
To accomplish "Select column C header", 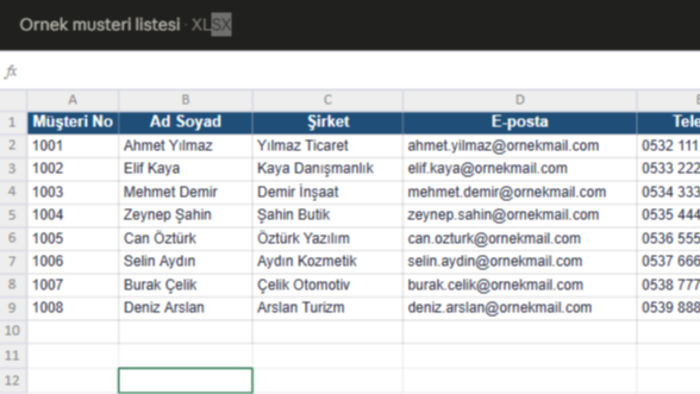I will coord(328,100).
